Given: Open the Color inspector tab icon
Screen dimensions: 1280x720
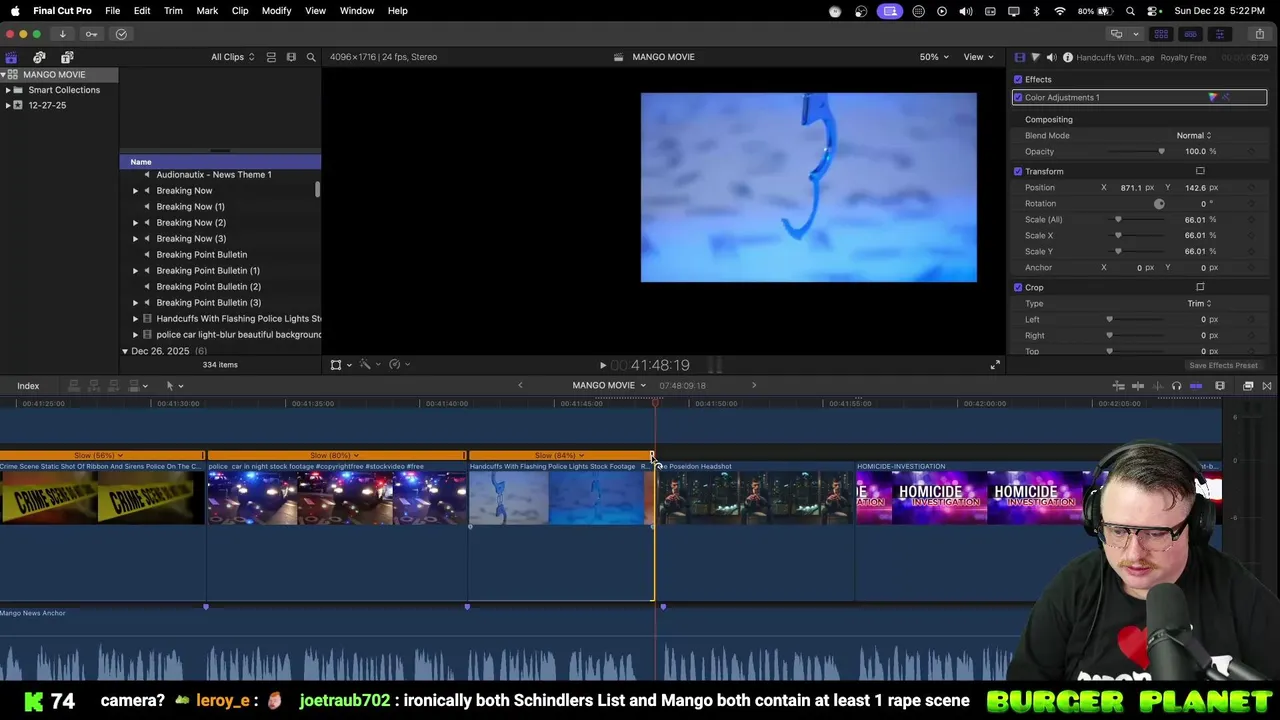Looking at the screenshot, I should click(1035, 57).
